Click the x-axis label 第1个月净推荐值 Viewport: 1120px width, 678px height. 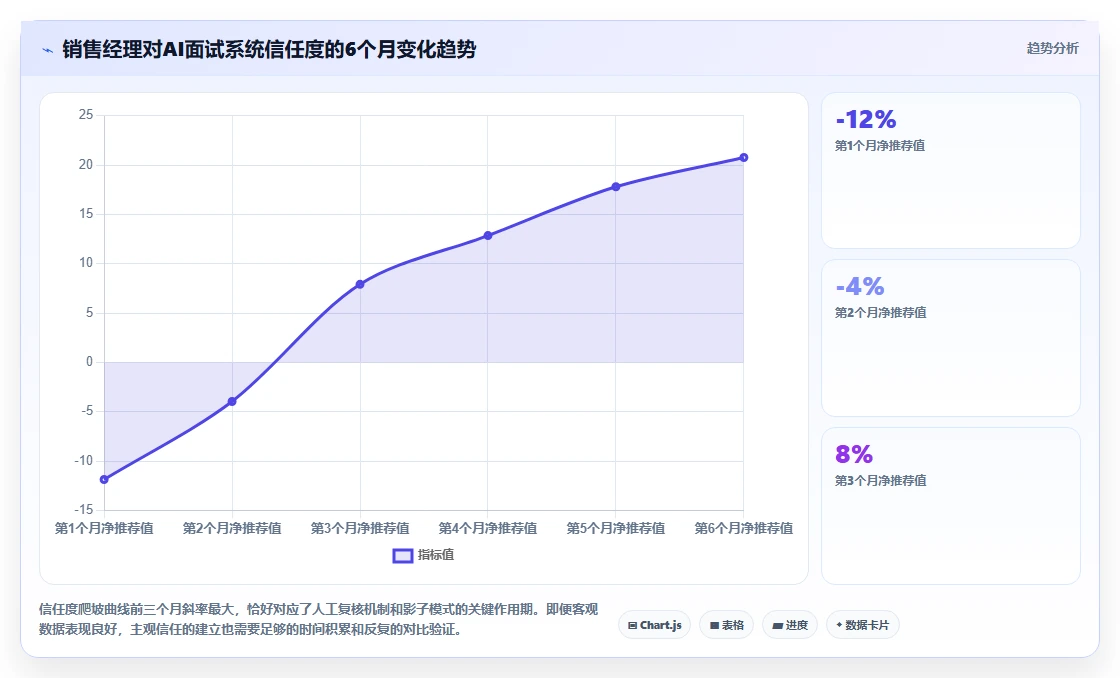(104, 528)
